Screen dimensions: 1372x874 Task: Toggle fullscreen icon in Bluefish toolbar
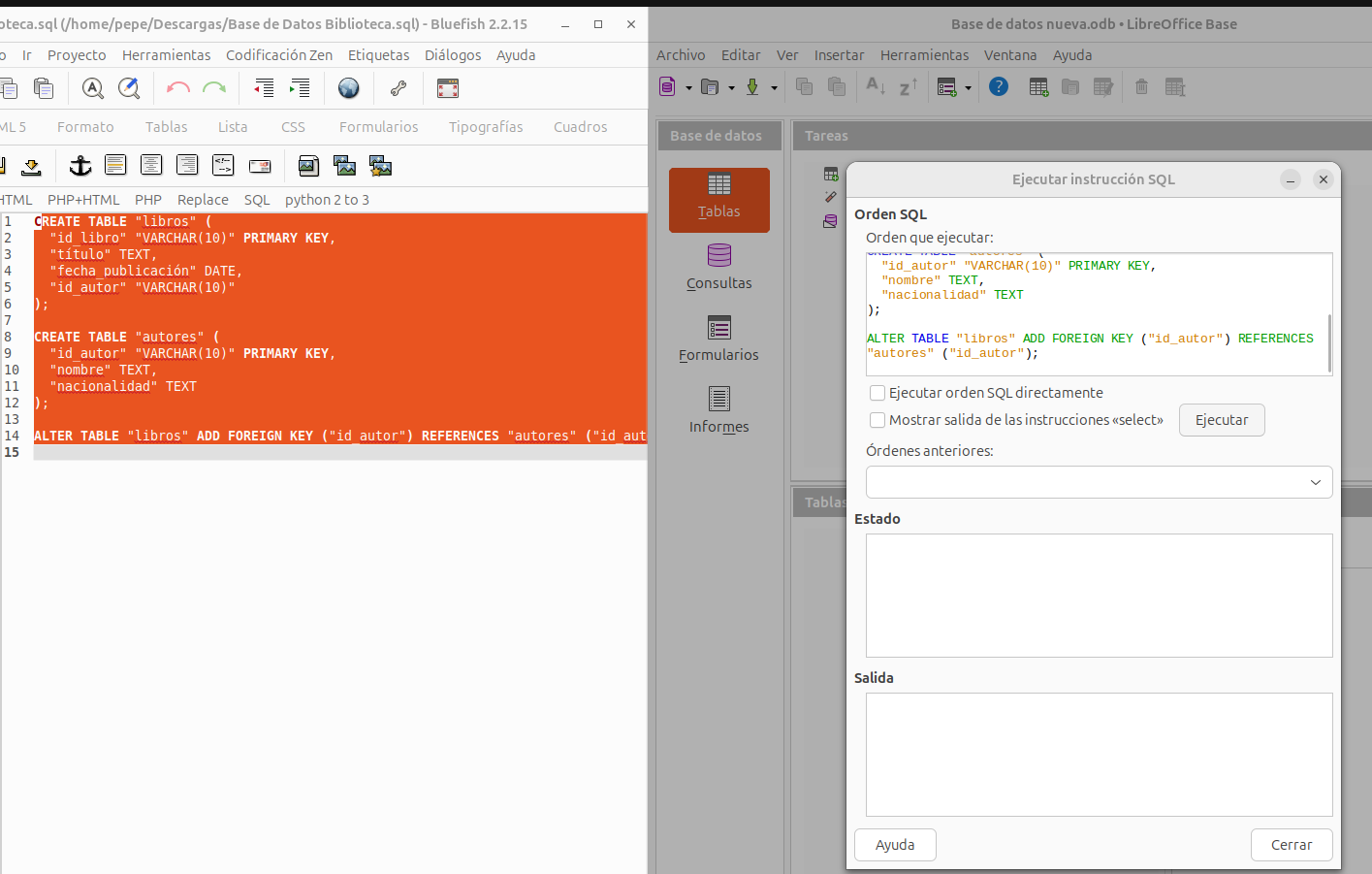tap(448, 88)
